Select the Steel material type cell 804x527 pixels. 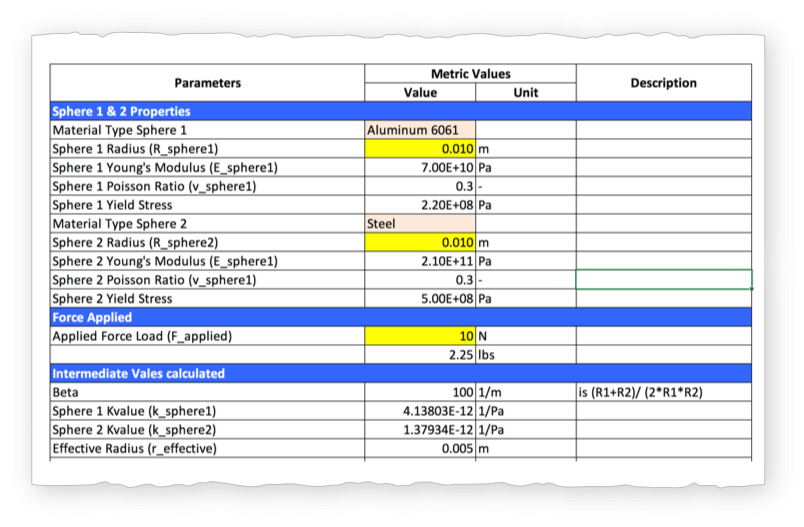point(420,224)
